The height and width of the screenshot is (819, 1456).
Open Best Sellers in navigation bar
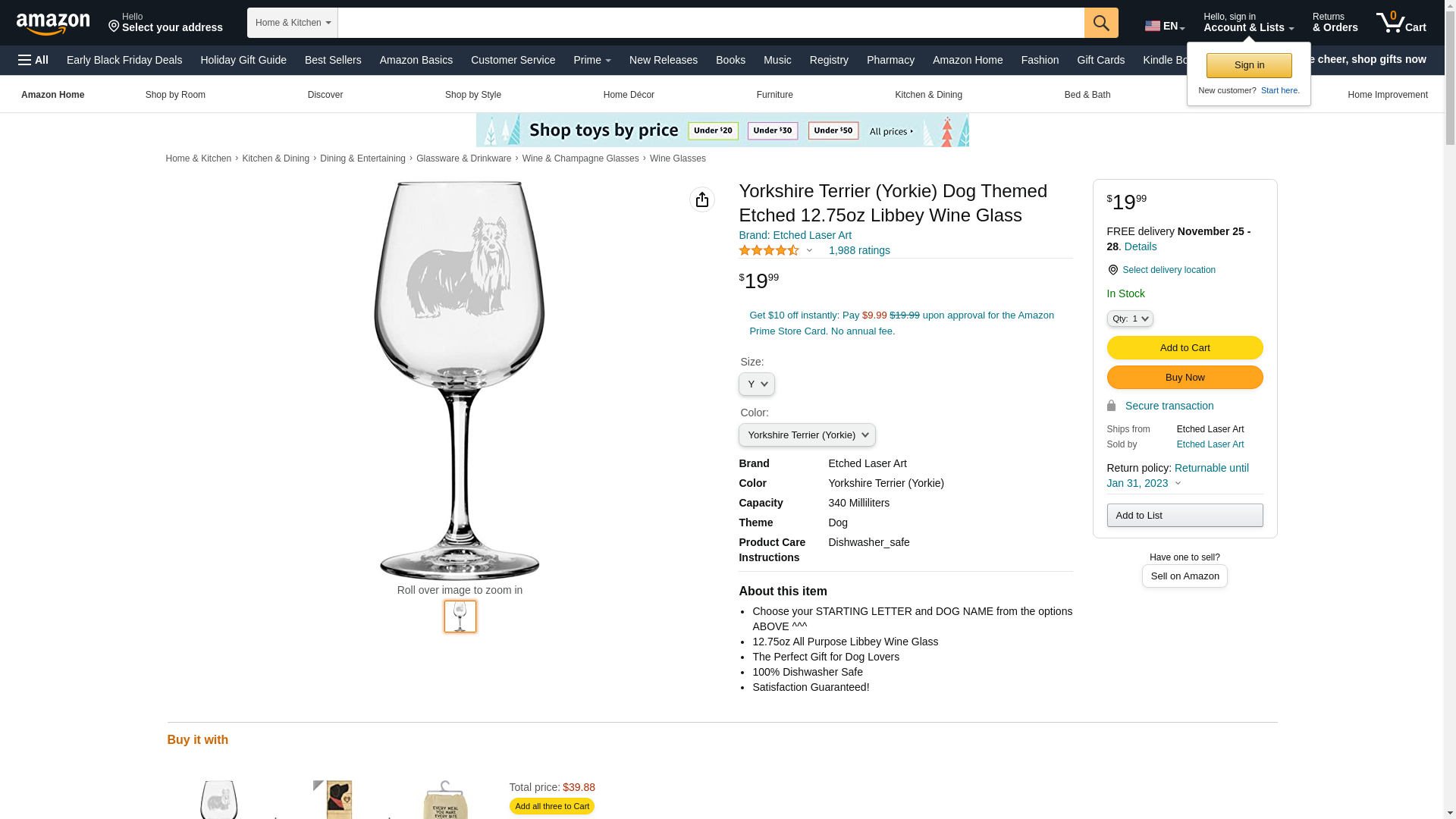333,60
